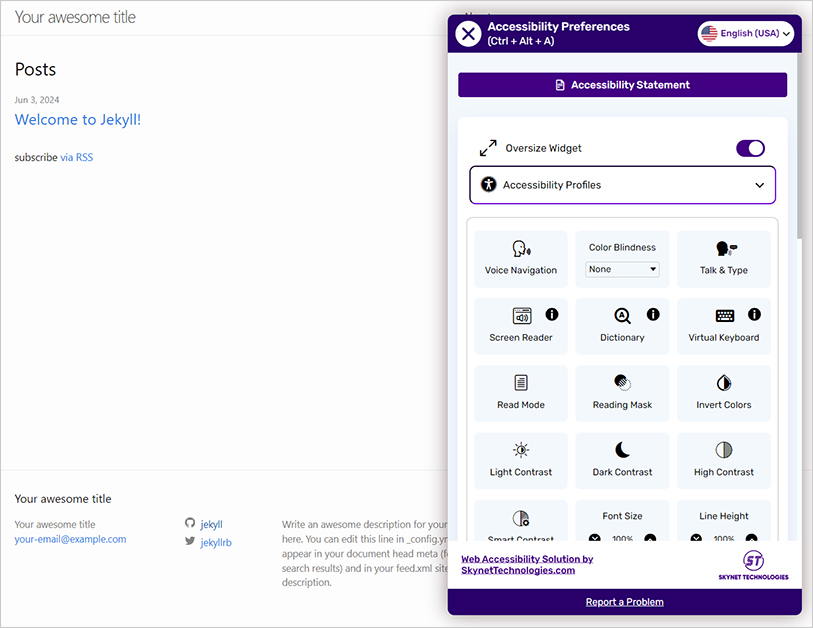This screenshot has width=813, height=628.
Task: Open the Color Blindness dropdown
Action: click(622, 269)
